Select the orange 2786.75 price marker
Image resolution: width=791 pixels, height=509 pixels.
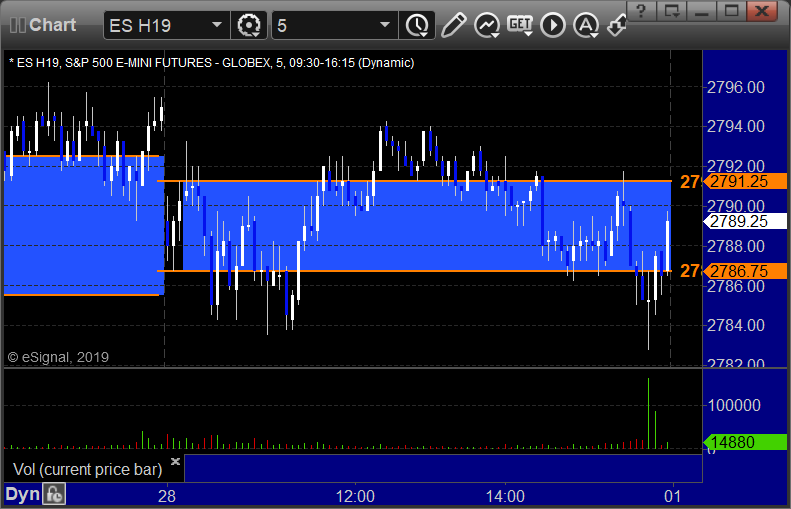745,271
